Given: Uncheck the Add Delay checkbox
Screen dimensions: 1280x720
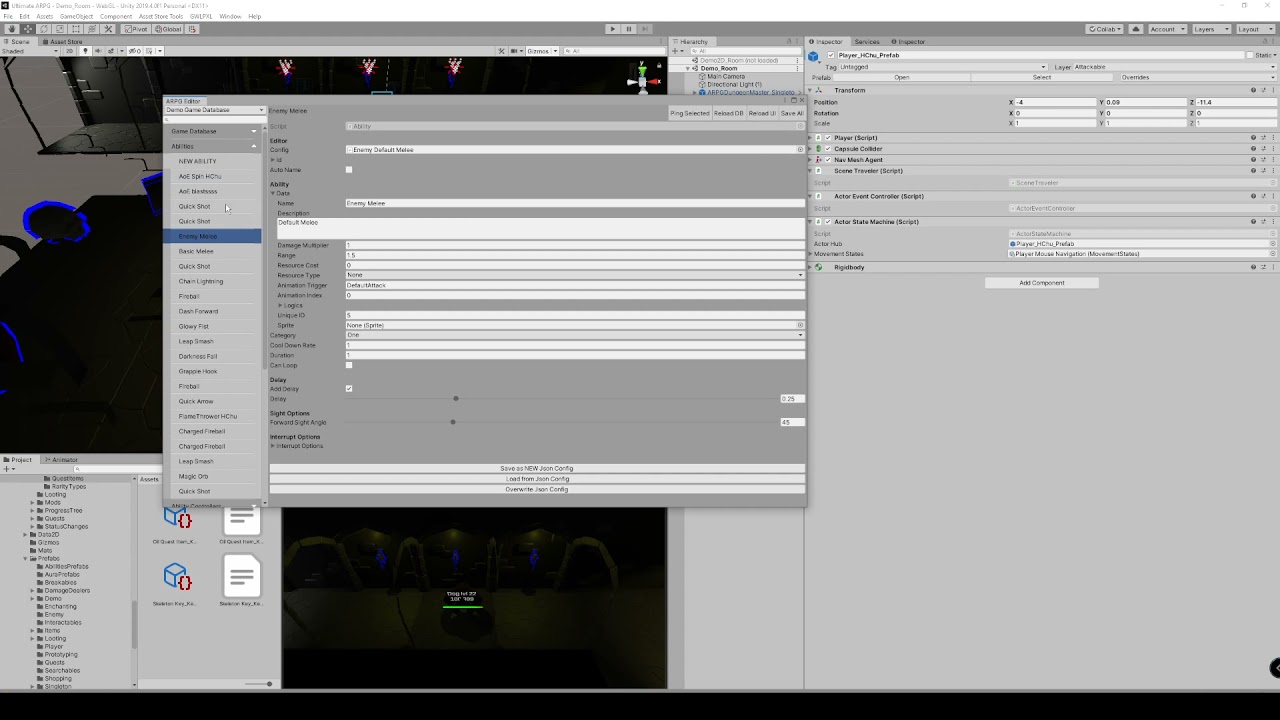Looking at the screenshot, I should [349, 388].
